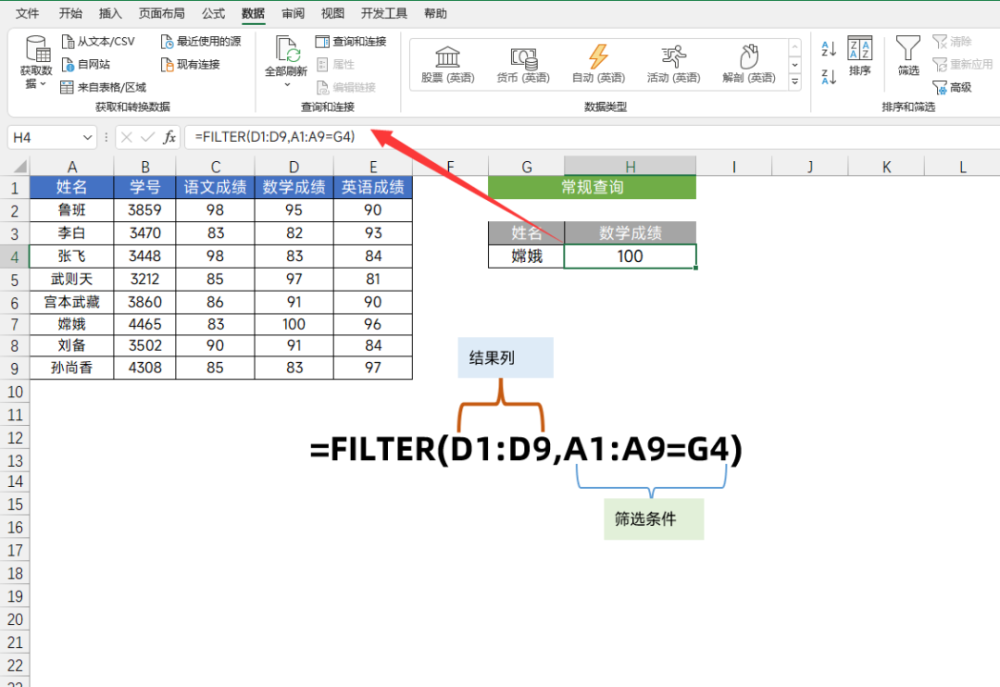Image resolution: width=1000 pixels, height=687 pixels.
Task: Click the 清除 filter button
Action: coord(952,41)
